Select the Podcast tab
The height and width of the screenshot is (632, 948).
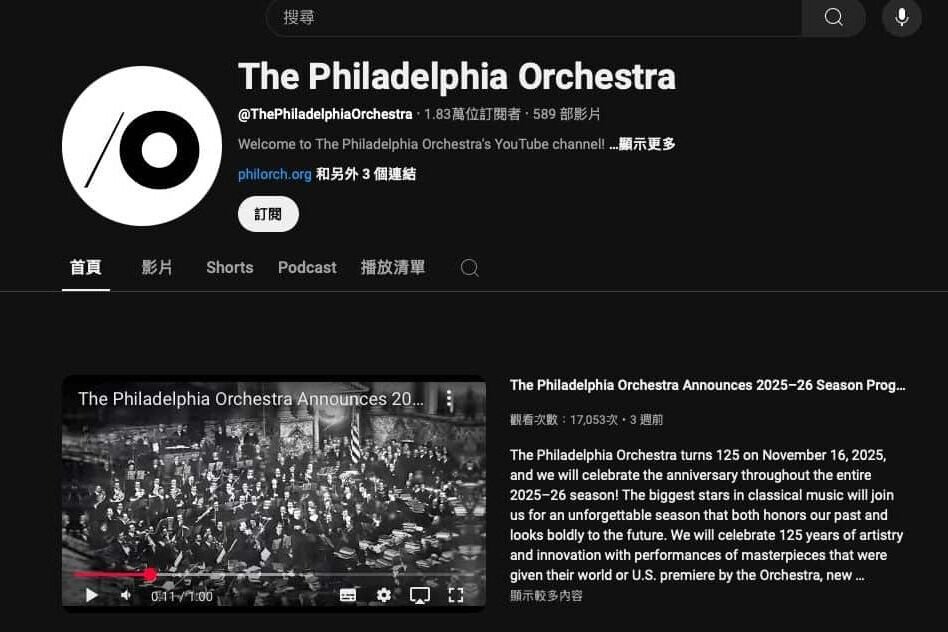coord(307,267)
